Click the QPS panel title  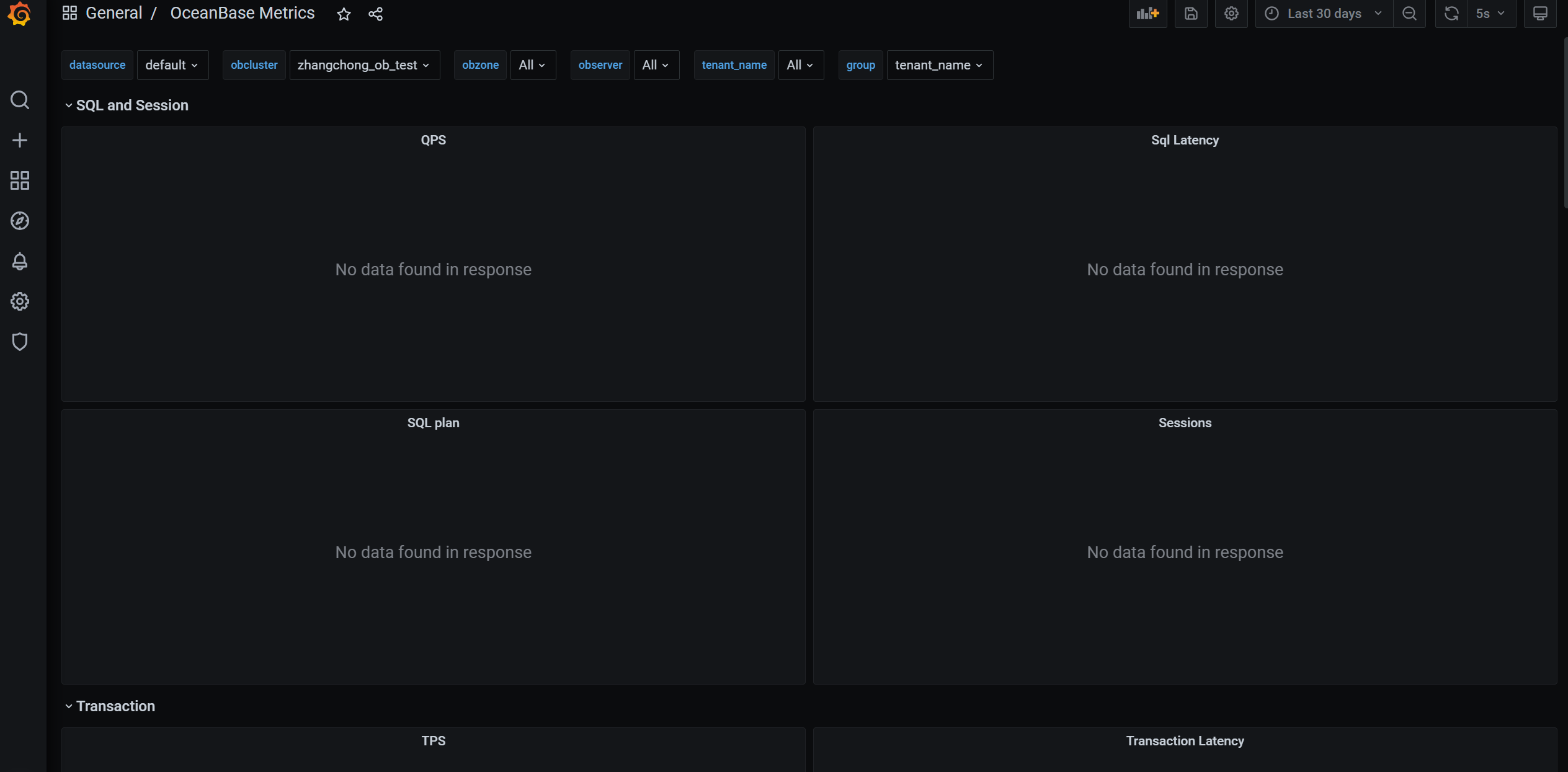tap(433, 140)
